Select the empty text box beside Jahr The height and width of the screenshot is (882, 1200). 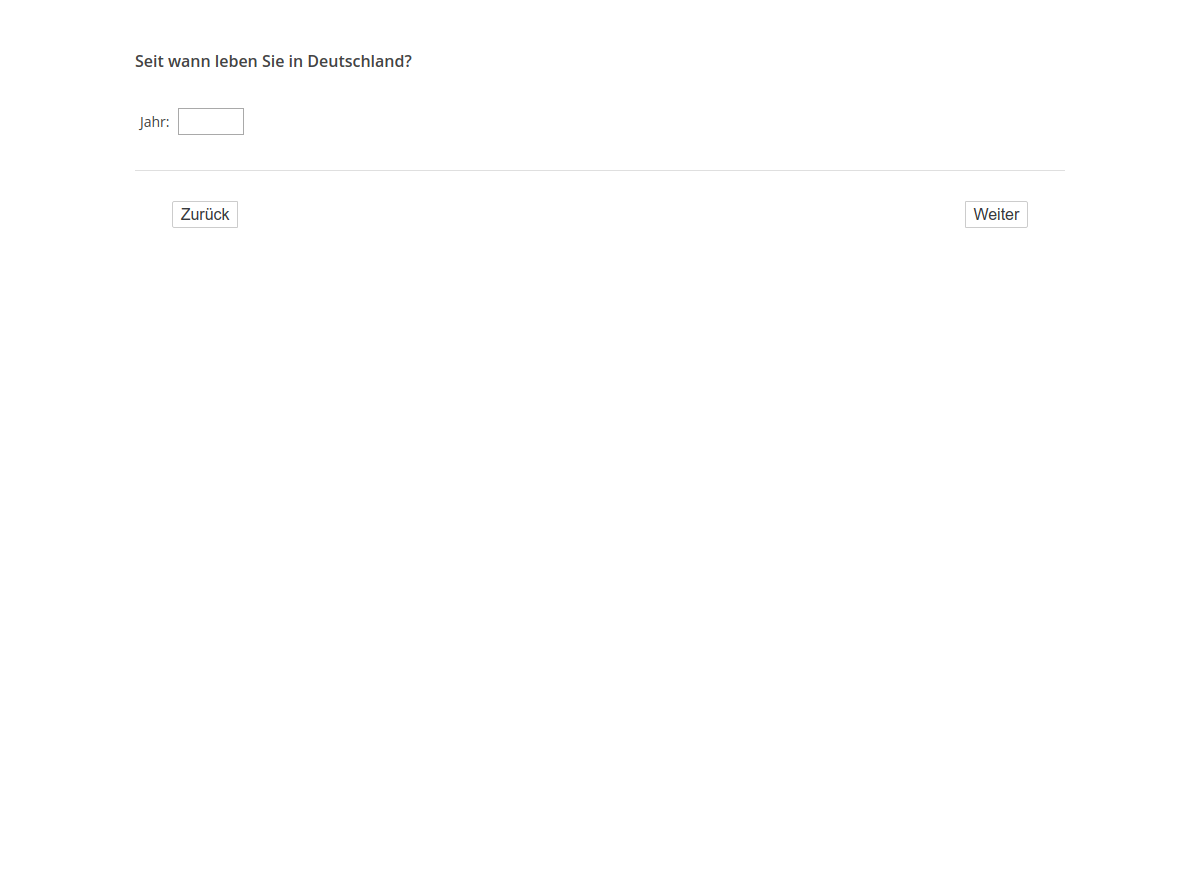(x=210, y=121)
